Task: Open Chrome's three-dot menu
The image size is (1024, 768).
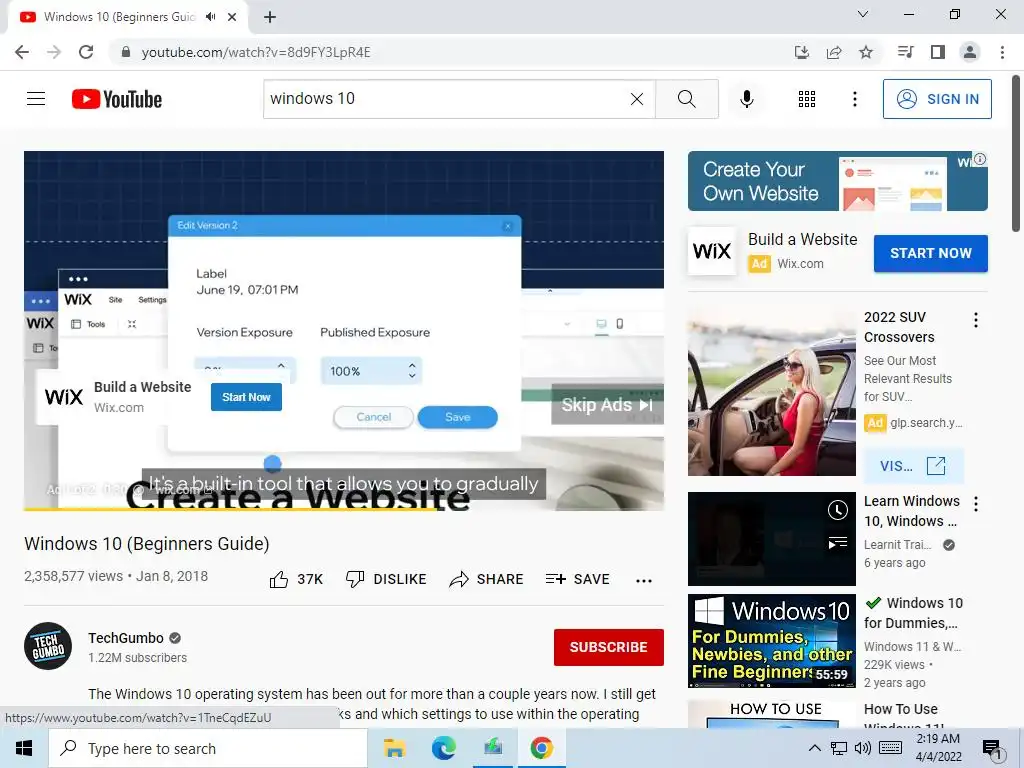Action: tap(1002, 52)
